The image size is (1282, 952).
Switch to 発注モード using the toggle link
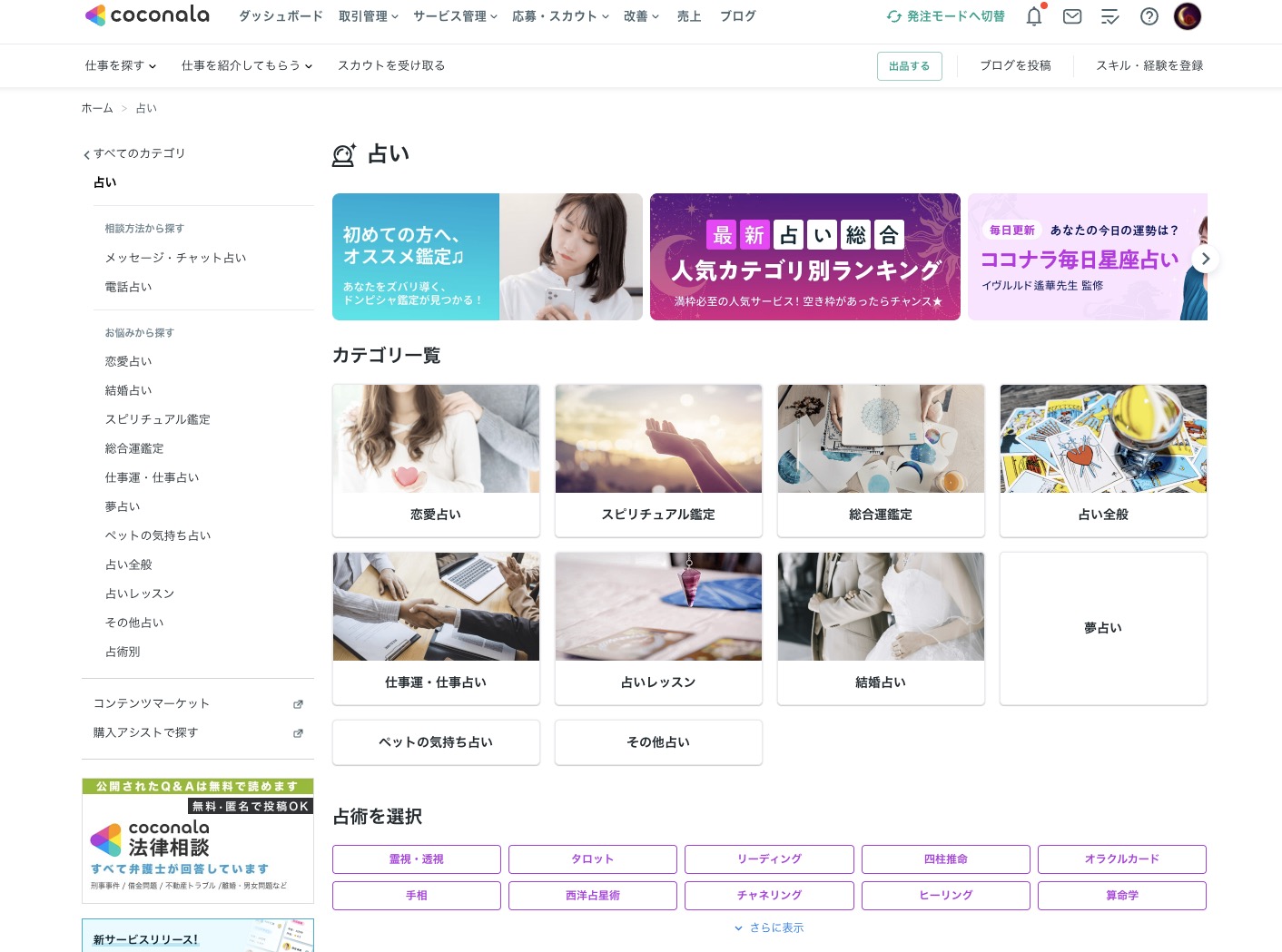(x=946, y=16)
